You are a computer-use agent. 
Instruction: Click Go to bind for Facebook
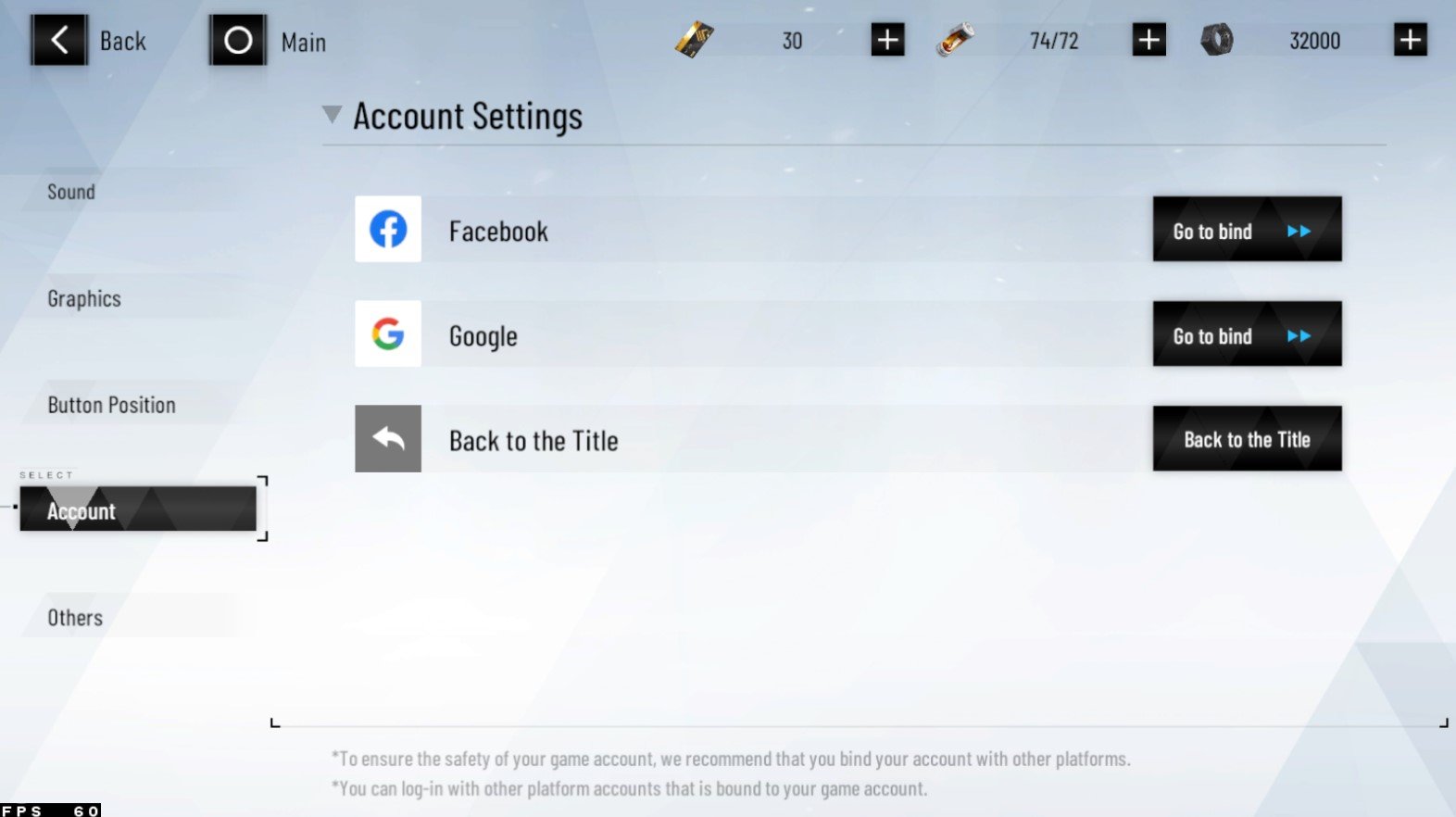(x=1247, y=229)
